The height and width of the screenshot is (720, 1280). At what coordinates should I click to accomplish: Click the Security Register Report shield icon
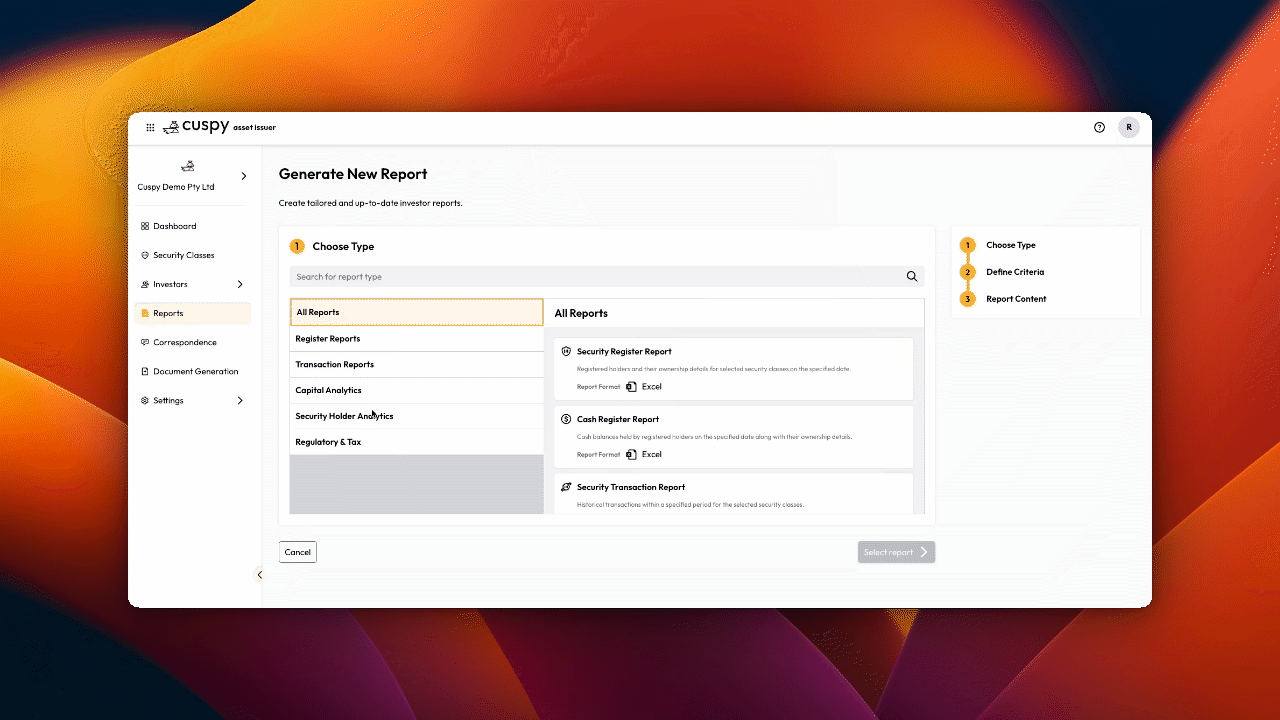[566, 352]
